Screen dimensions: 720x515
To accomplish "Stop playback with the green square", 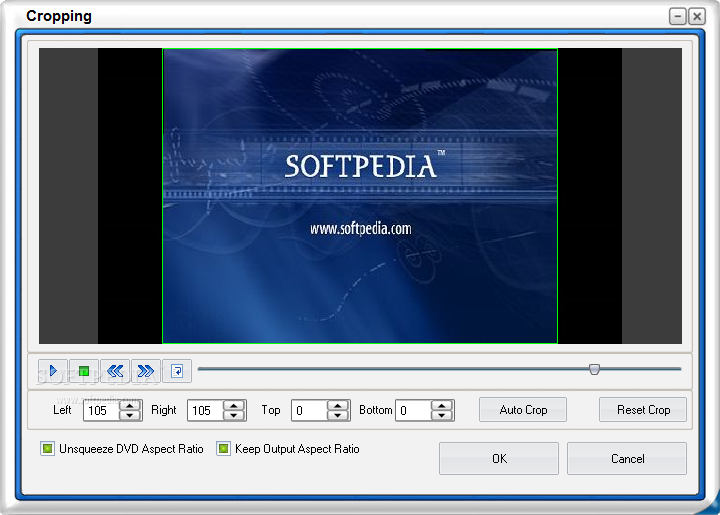I will click(x=84, y=371).
